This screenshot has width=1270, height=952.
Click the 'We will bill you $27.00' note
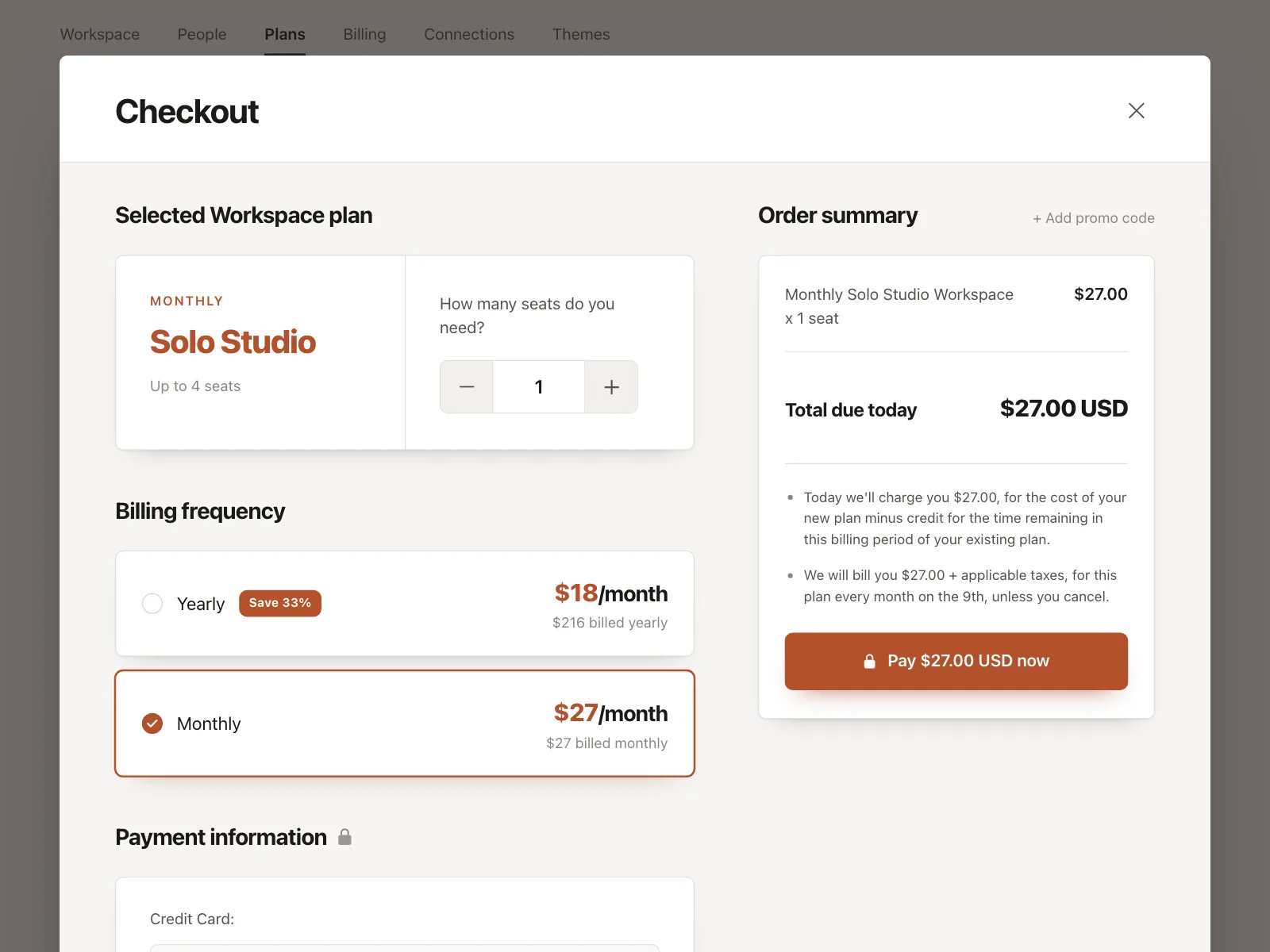[960, 585]
